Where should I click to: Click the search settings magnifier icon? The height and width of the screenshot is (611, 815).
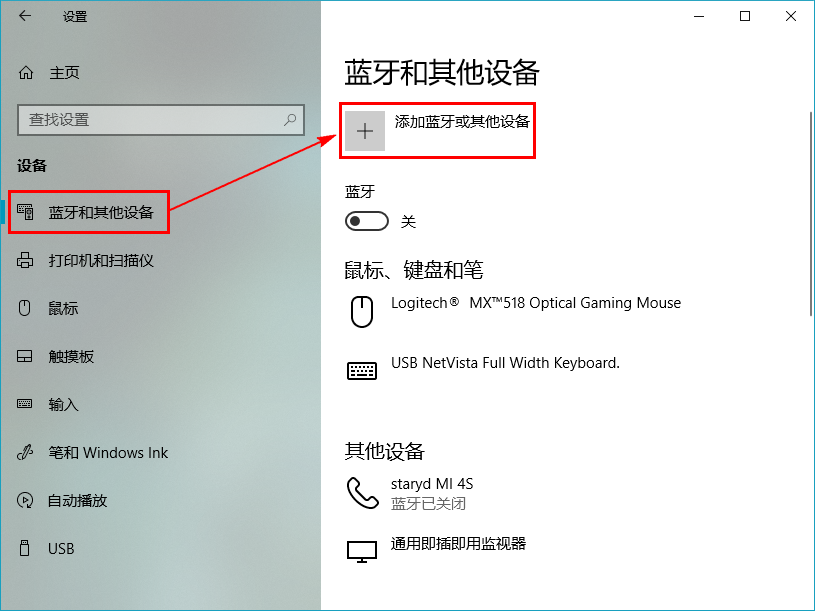click(289, 119)
